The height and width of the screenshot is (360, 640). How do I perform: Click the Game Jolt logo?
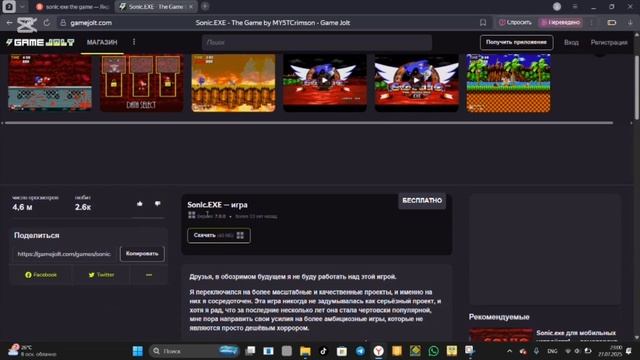click(40, 42)
